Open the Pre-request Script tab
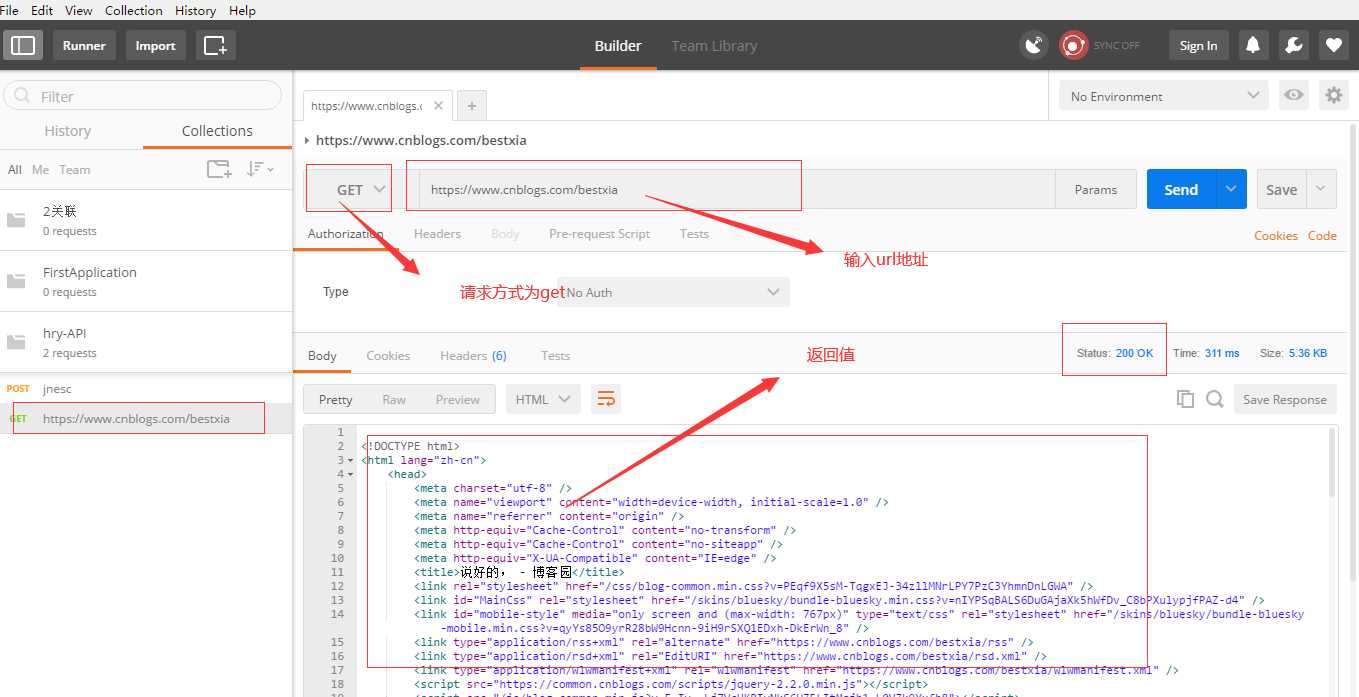 point(599,233)
